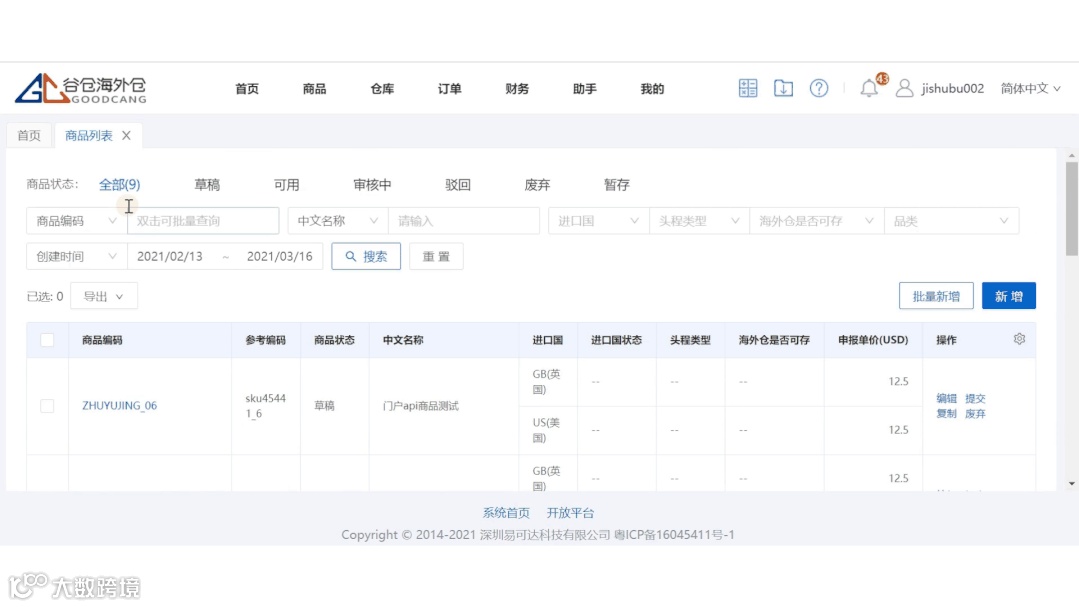1079x607 pixels.
Task: Open the 我的 top menu
Action: click(x=652, y=89)
